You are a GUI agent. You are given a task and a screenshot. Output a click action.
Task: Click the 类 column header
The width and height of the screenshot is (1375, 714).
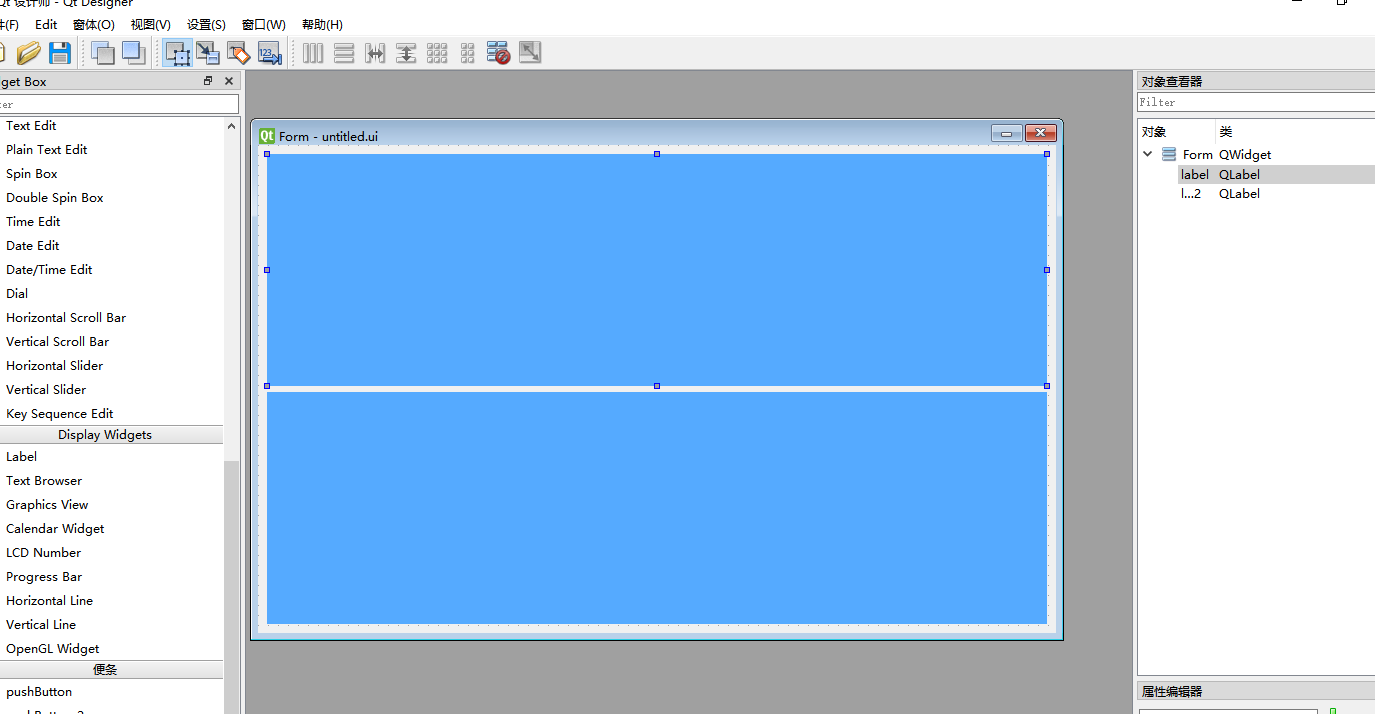pyautogui.click(x=1296, y=132)
